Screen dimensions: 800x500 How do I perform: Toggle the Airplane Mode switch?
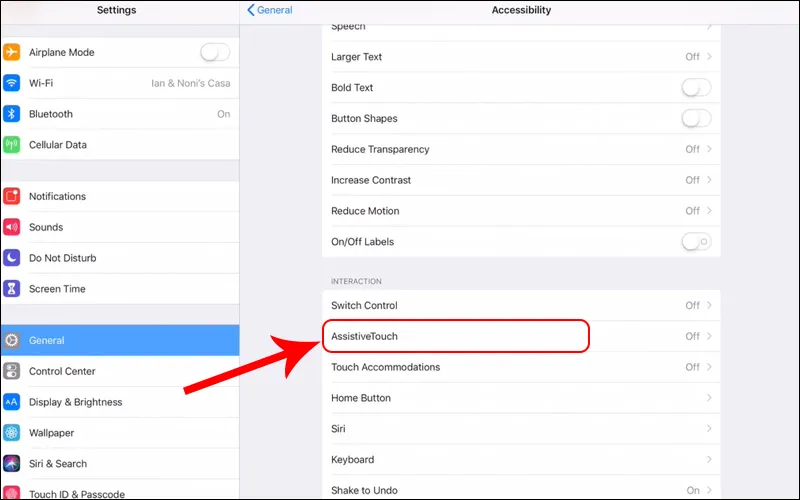coord(215,52)
